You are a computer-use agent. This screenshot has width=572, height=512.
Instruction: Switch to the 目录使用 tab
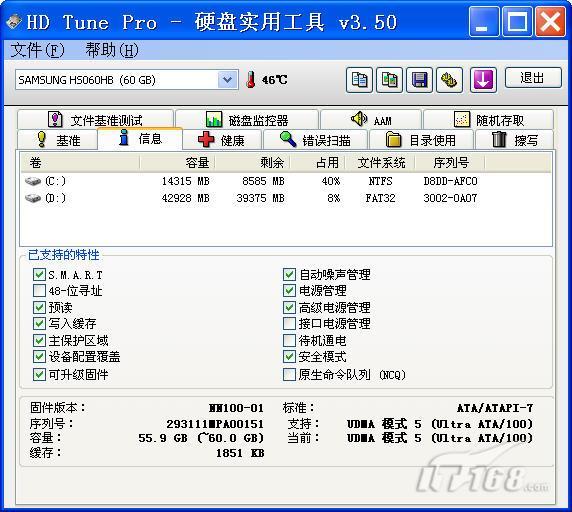pos(421,140)
